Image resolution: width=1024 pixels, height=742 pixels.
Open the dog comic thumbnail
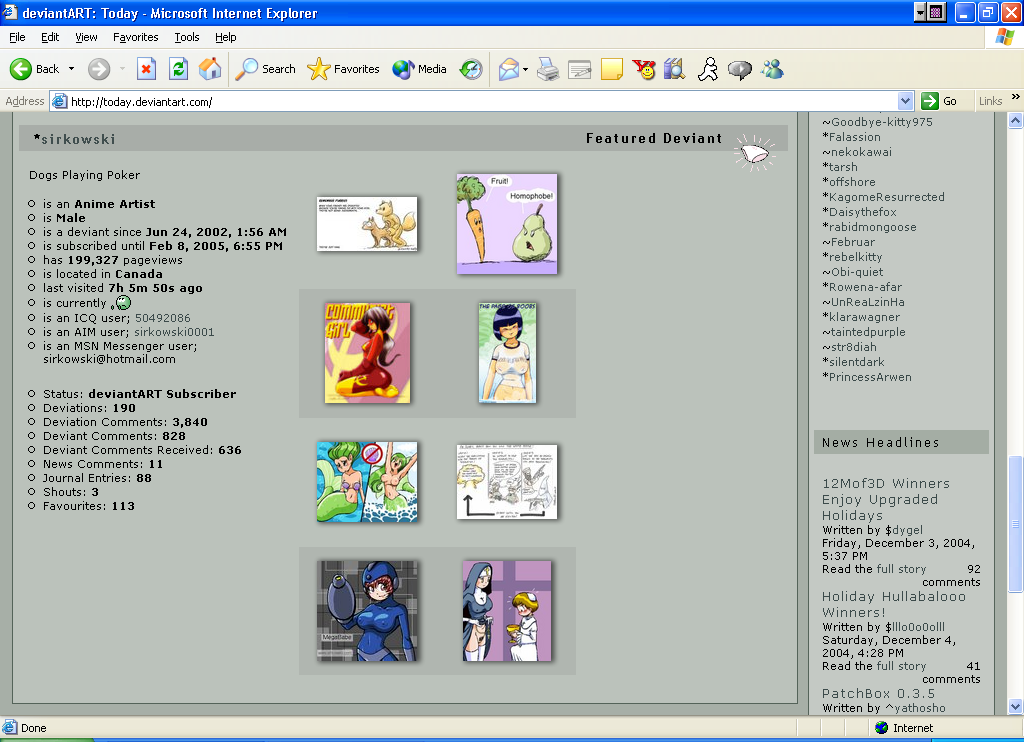coord(367,224)
